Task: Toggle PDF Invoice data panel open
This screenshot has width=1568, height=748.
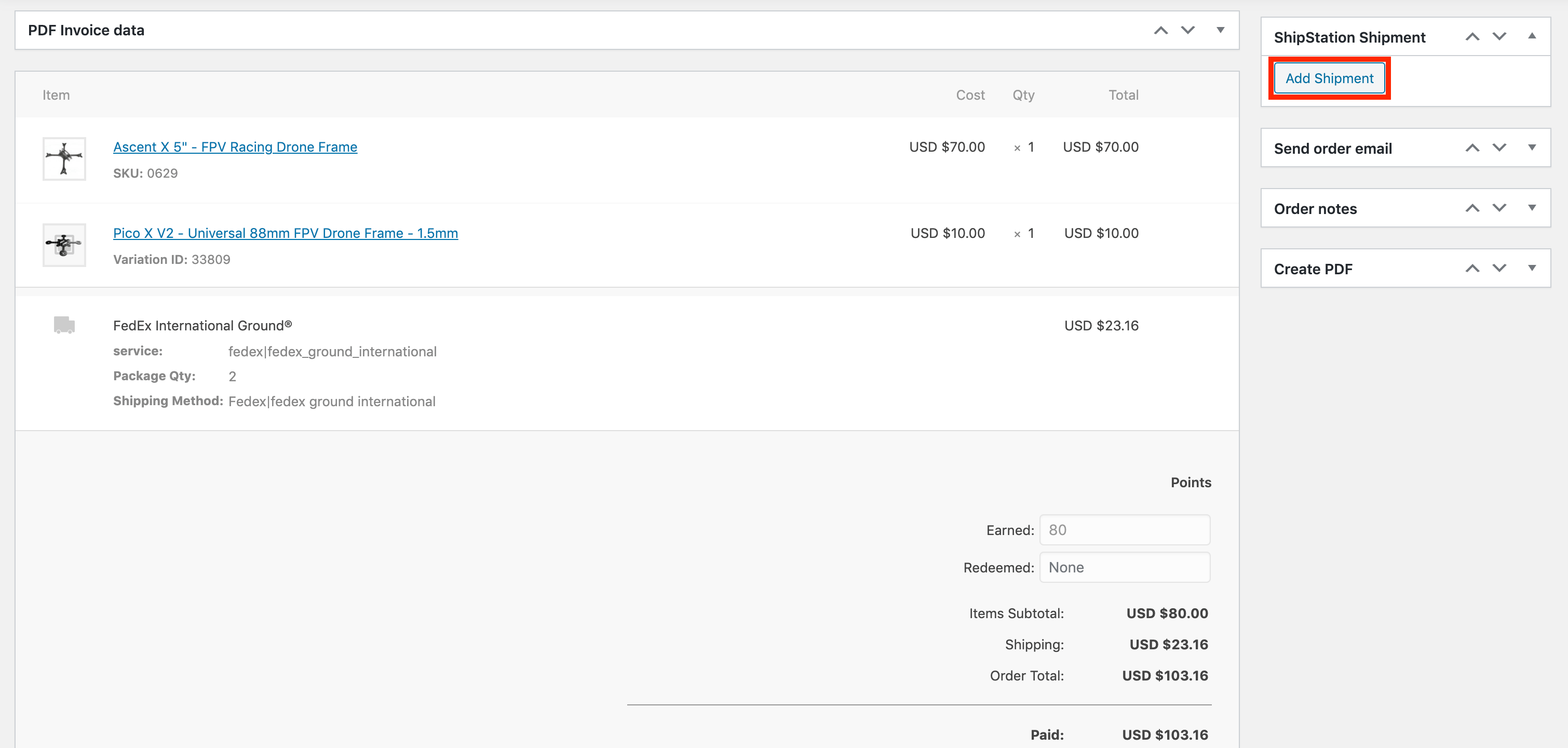Action: tap(1220, 30)
